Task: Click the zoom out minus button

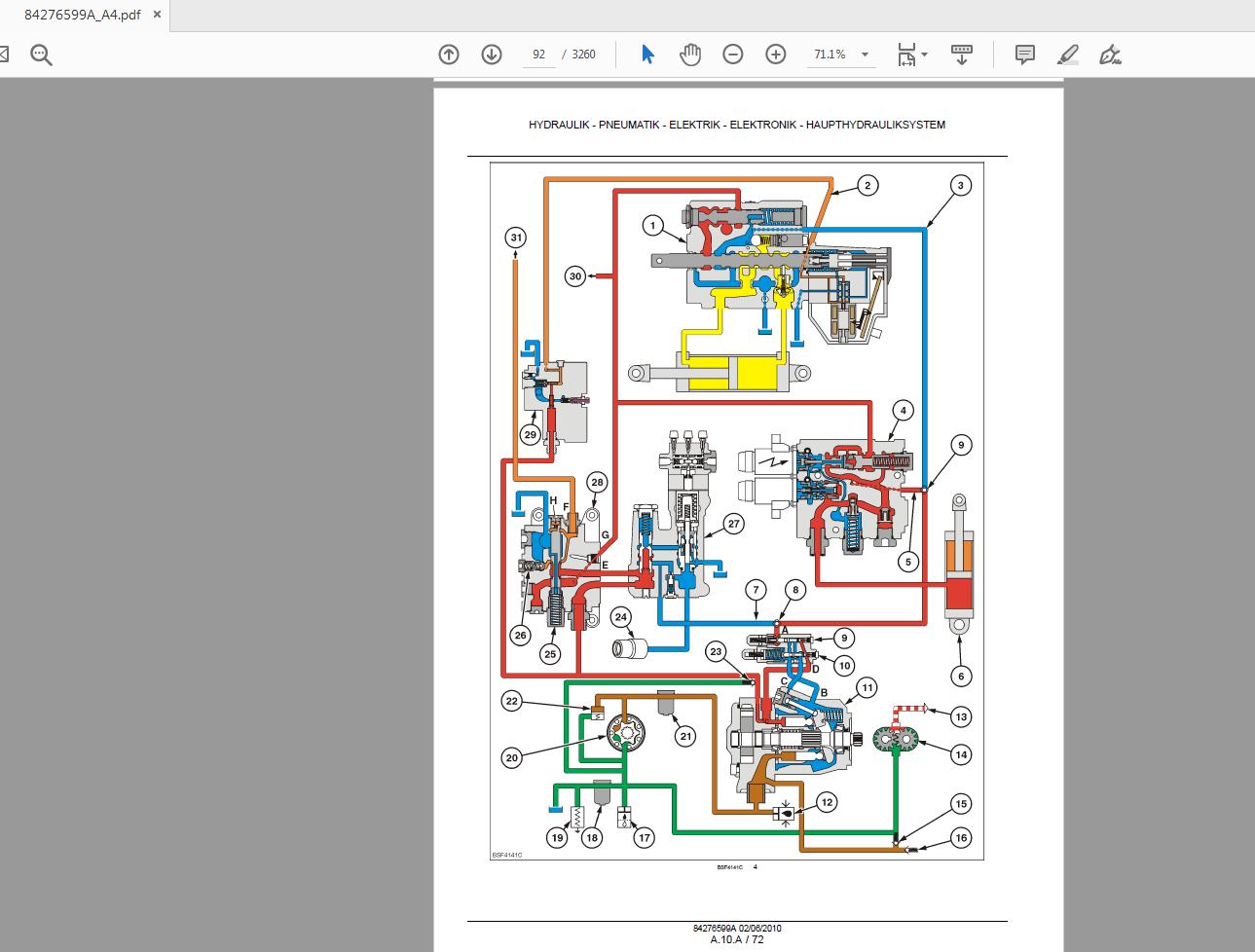Action: (733, 55)
